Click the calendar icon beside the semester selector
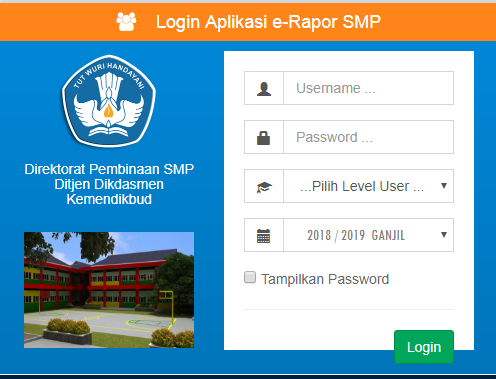 (263, 236)
